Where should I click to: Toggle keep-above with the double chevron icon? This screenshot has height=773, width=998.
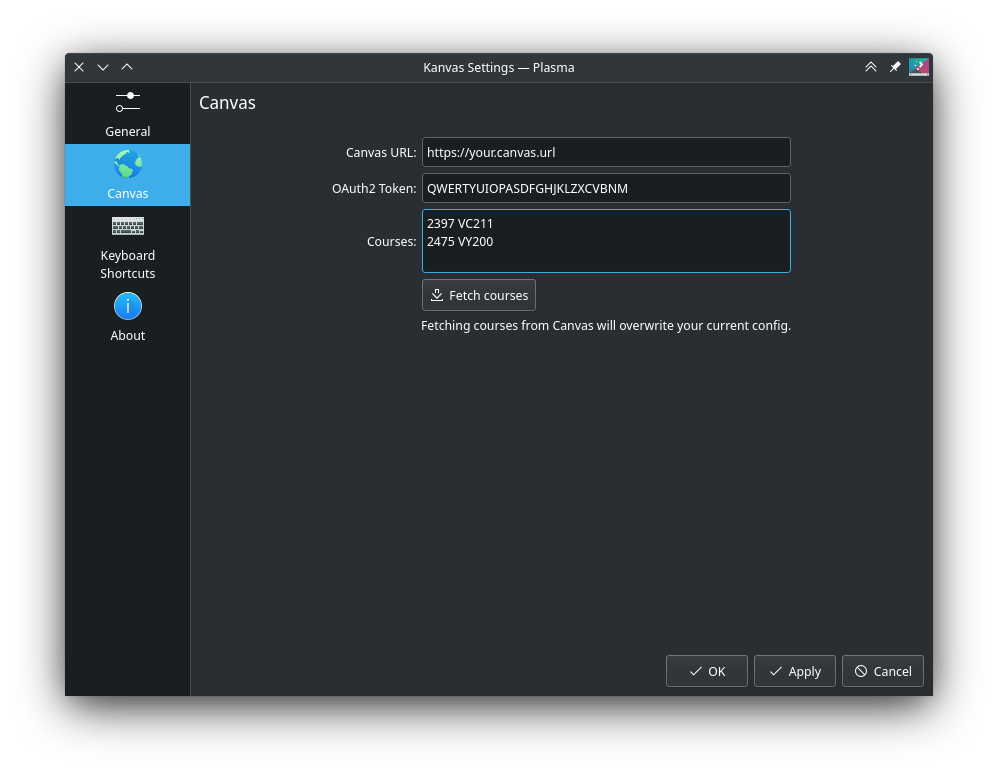(x=871, y=67)
